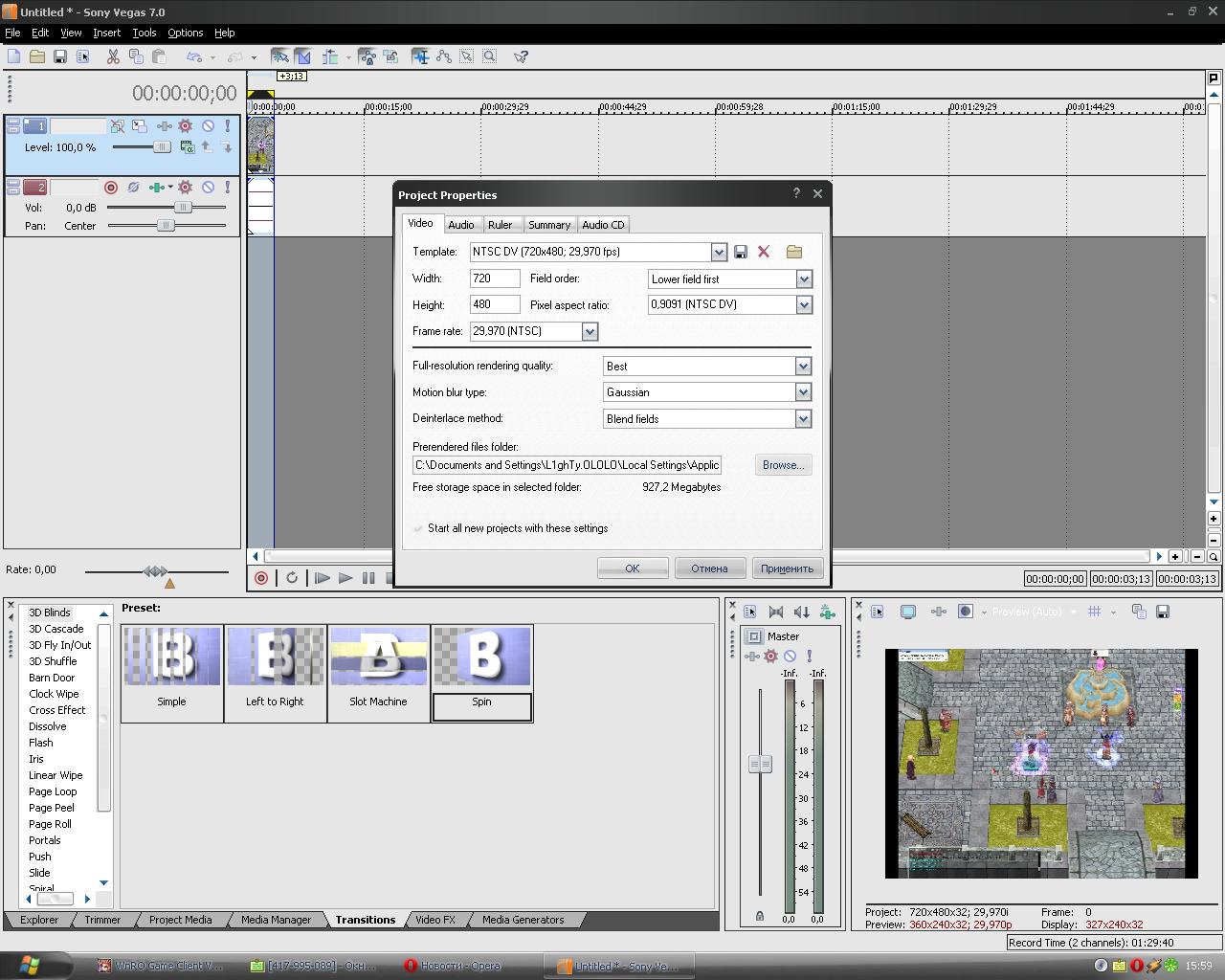
Task: Create a new project from the toolbar
Action: tap(13, 57)
